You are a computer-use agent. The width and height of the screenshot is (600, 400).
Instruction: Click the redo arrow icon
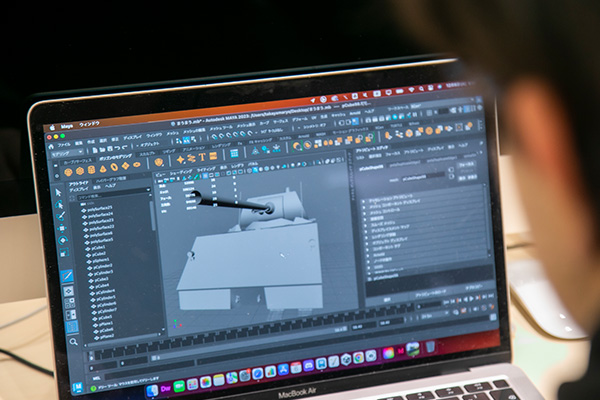(x=125, y=147)
